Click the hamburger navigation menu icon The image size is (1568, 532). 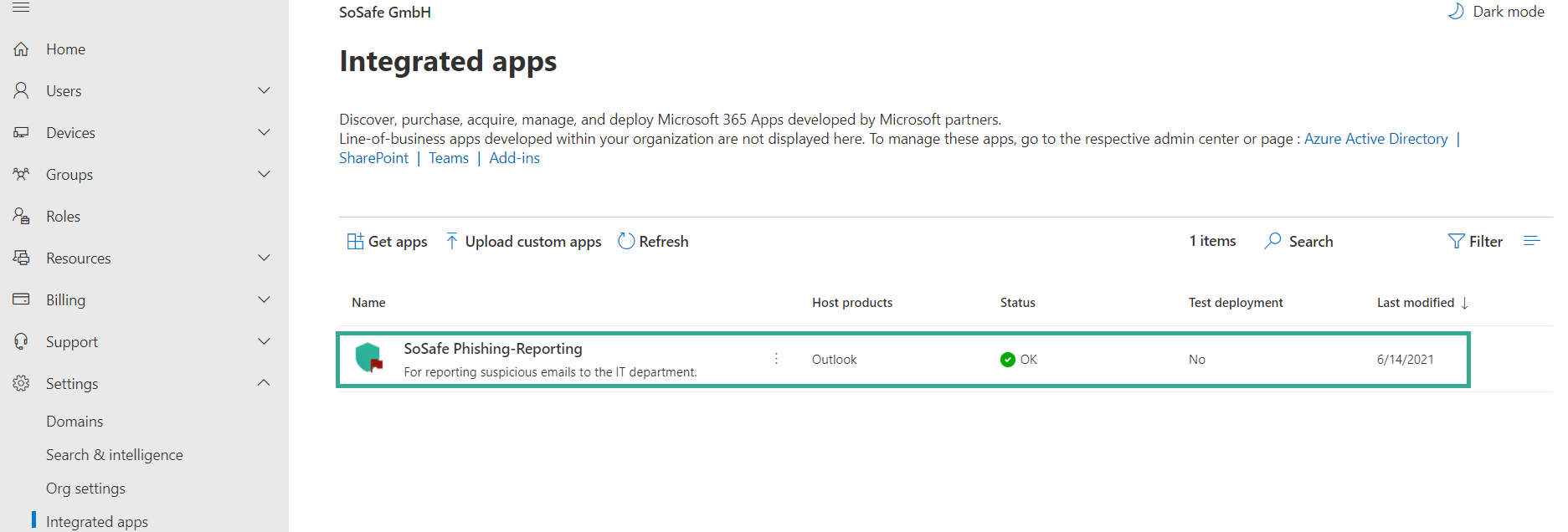point(21,8)
